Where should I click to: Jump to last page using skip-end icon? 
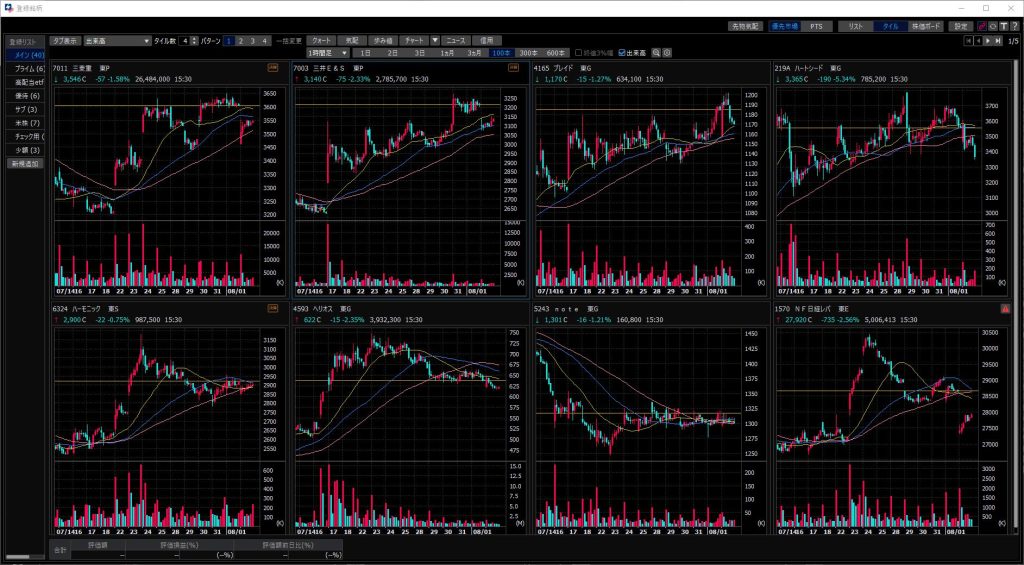coord(998,41)
